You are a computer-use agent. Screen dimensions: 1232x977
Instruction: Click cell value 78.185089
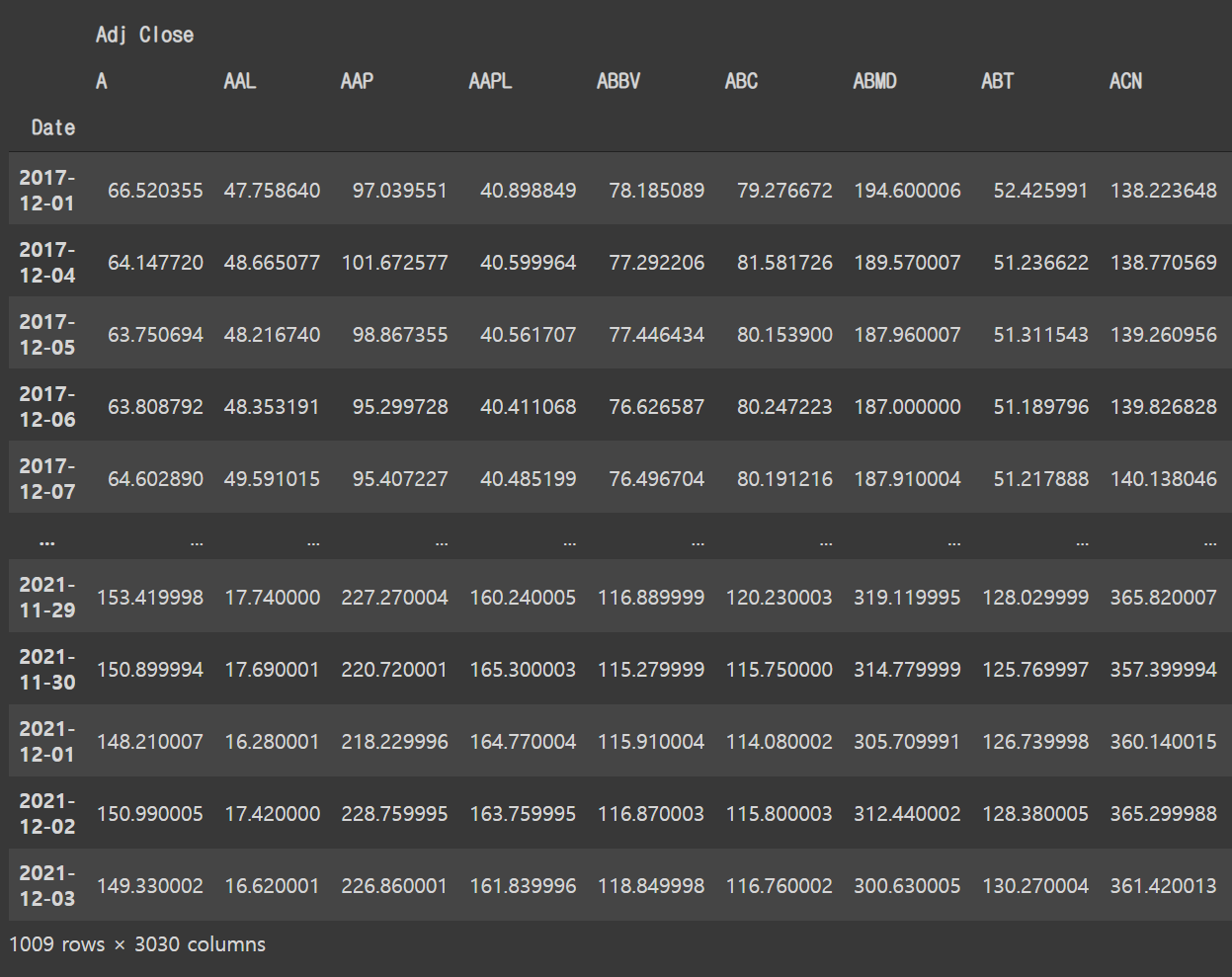657,191
